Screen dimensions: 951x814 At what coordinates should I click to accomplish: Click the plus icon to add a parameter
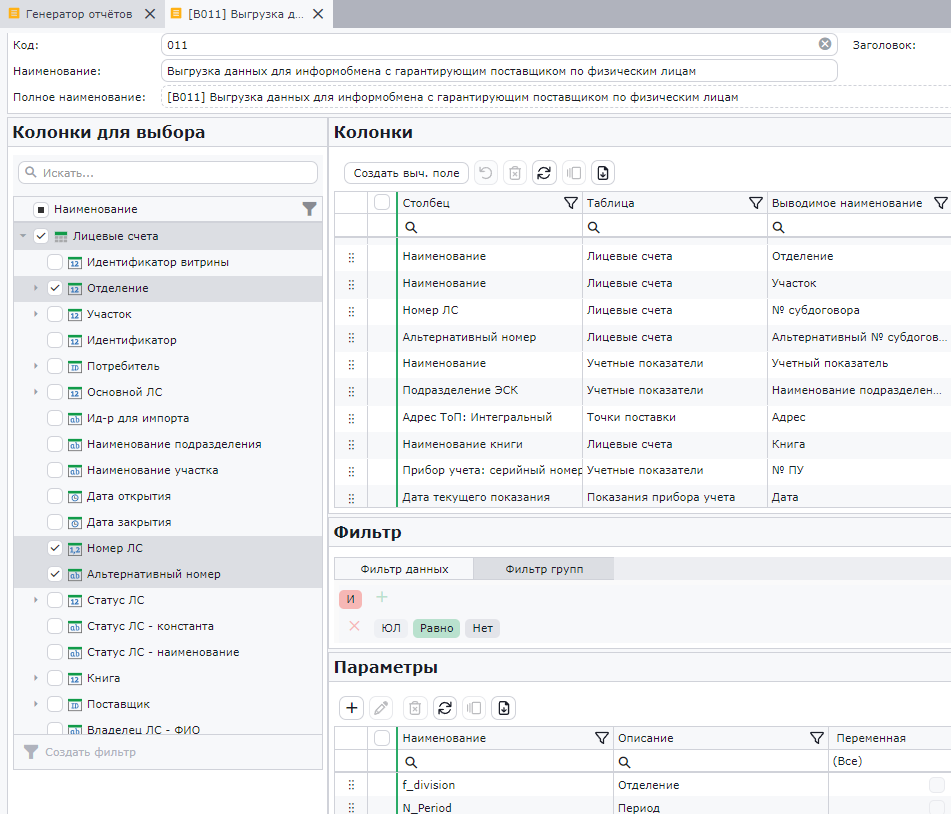click(x=352, y=708)
